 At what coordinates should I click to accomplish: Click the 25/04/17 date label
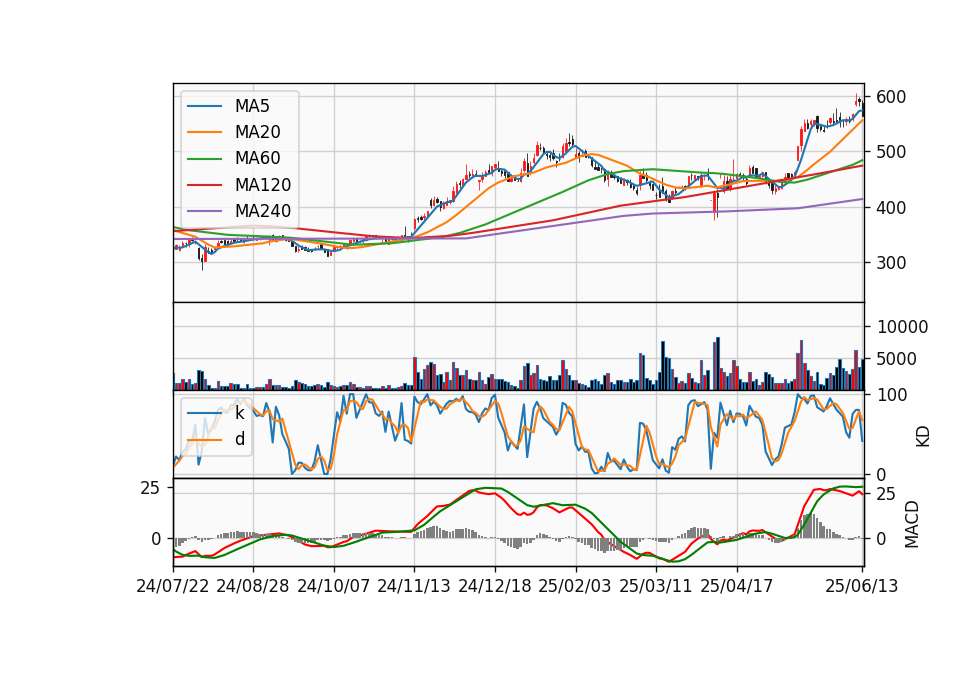pos(737,586)
